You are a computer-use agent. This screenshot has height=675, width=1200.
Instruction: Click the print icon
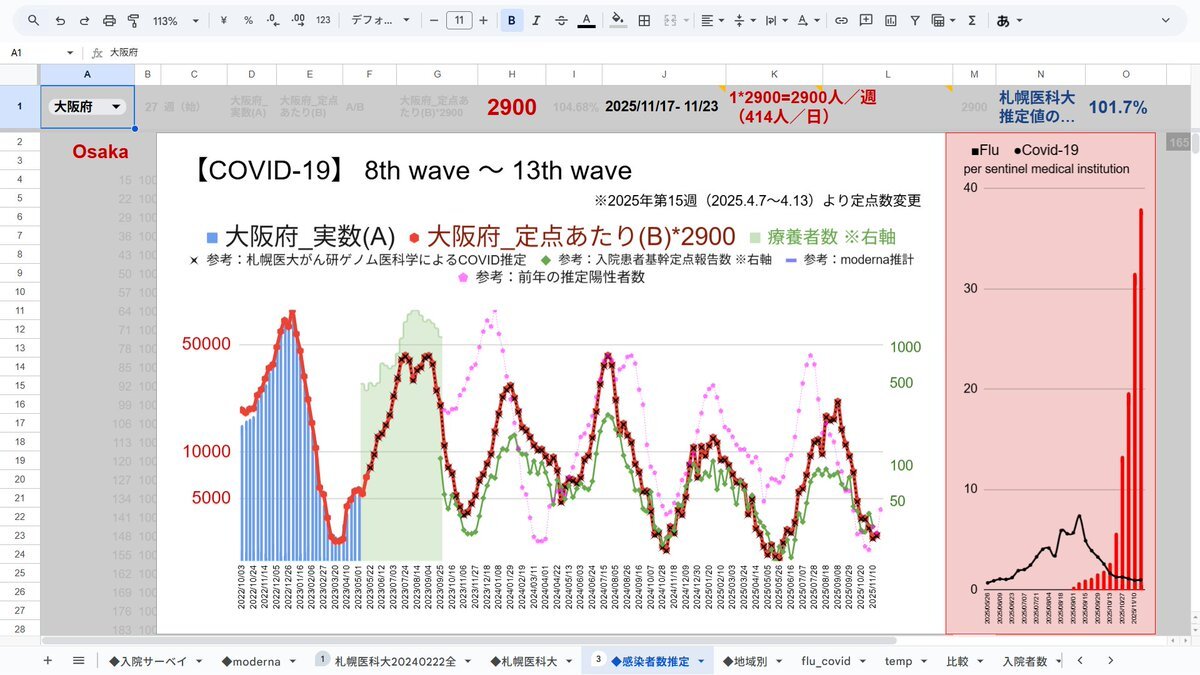109,20
